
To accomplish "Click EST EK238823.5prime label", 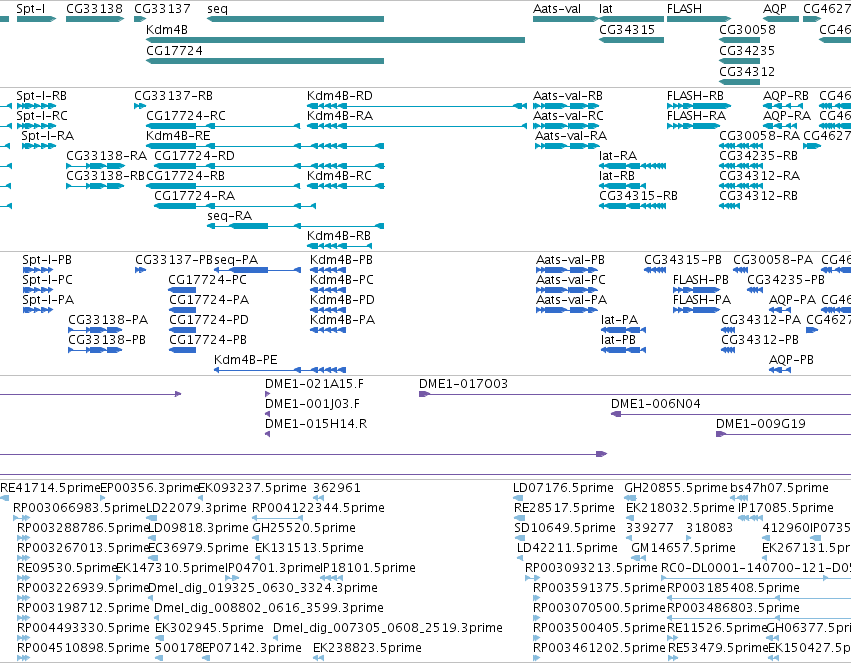I will [x=367, y=648].
